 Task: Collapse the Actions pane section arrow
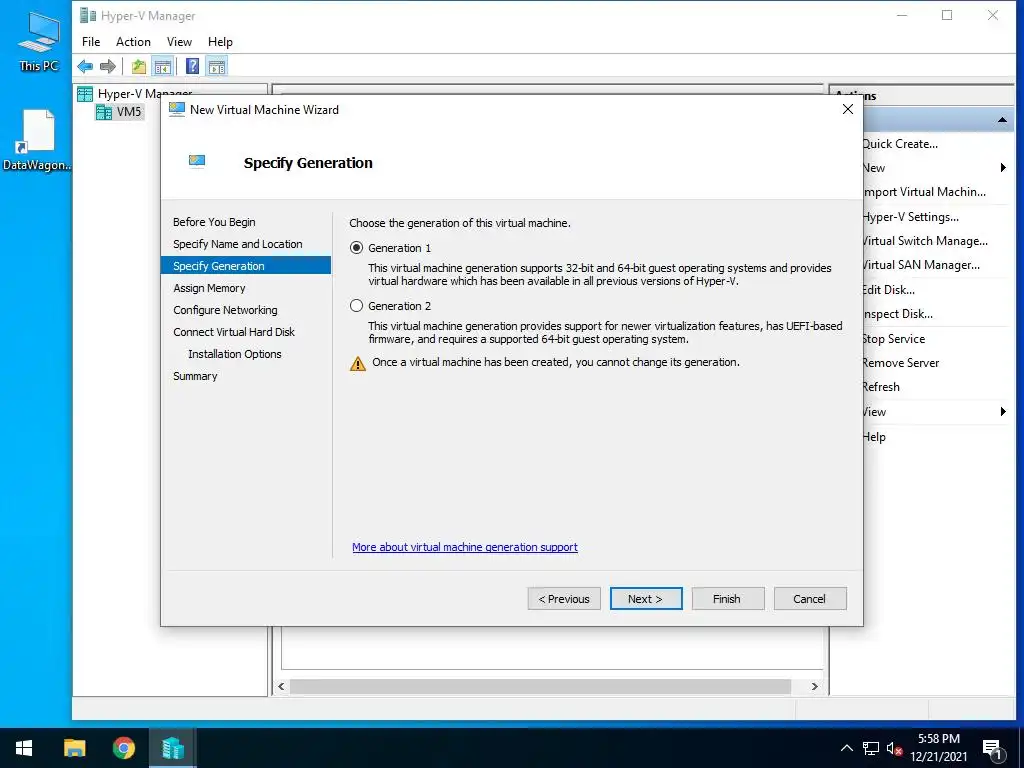click(1002, 120)
